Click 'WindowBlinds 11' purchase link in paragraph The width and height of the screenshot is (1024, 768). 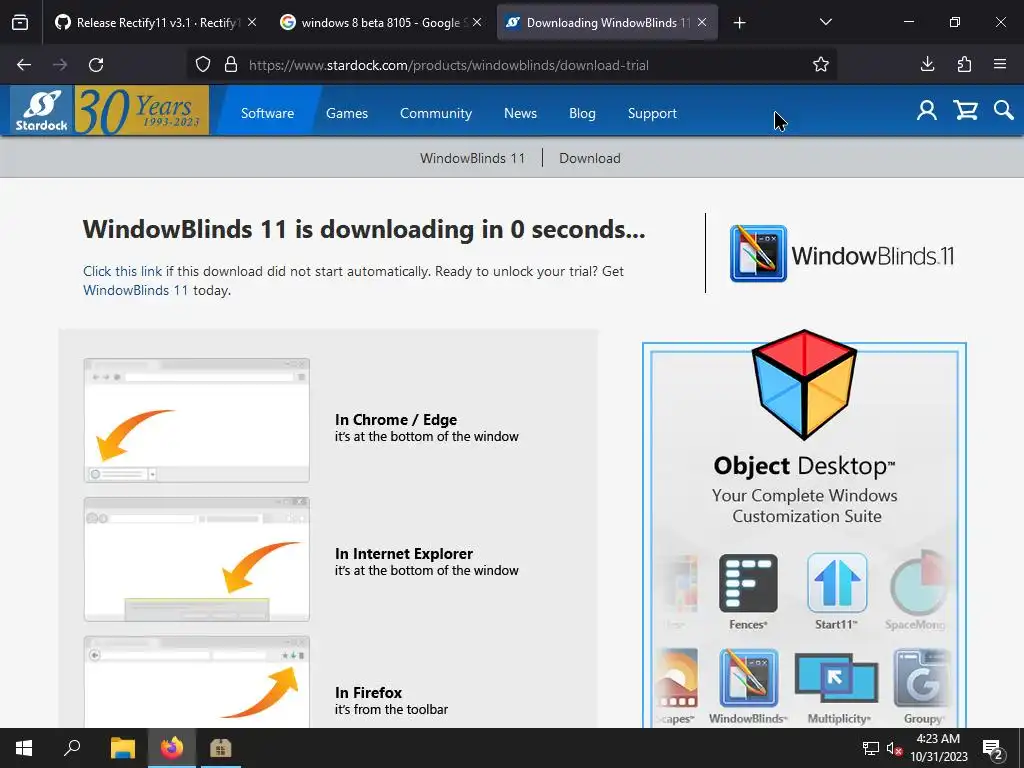point(135,290)
